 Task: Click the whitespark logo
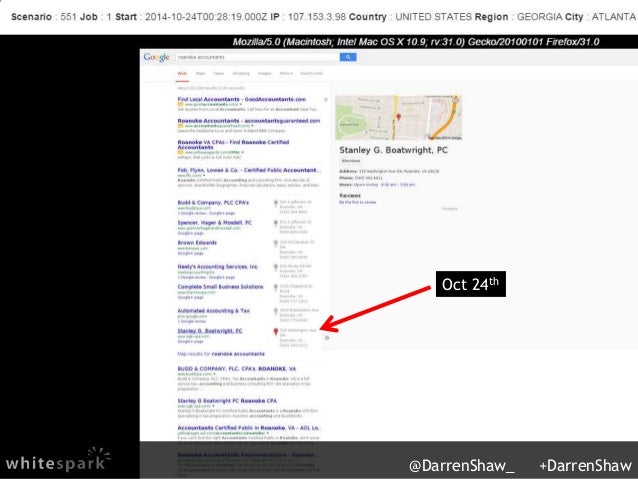[58, 460]
